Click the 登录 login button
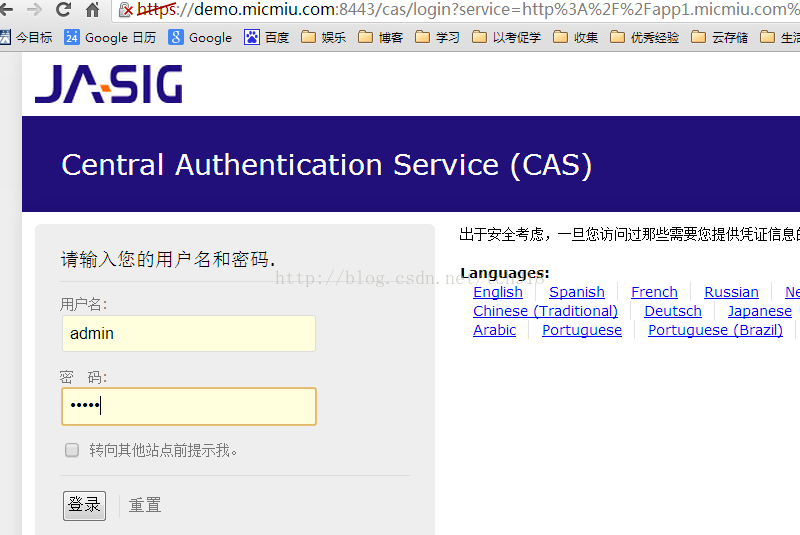The width and height of the screenshot is (800, 535). click(x=84, y=505)
